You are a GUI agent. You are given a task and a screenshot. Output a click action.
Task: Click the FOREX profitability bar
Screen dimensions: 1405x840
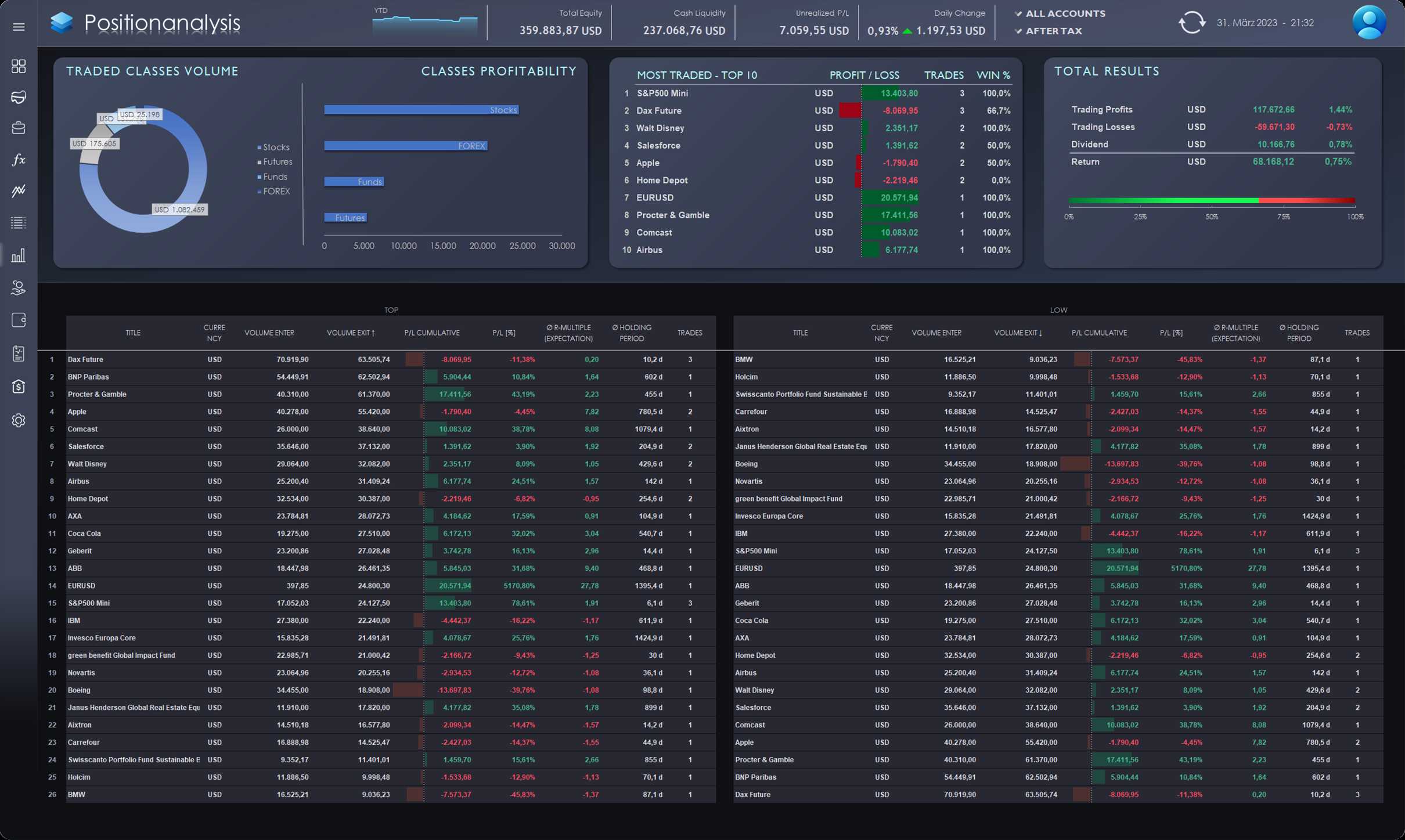[x=405, y=146]
